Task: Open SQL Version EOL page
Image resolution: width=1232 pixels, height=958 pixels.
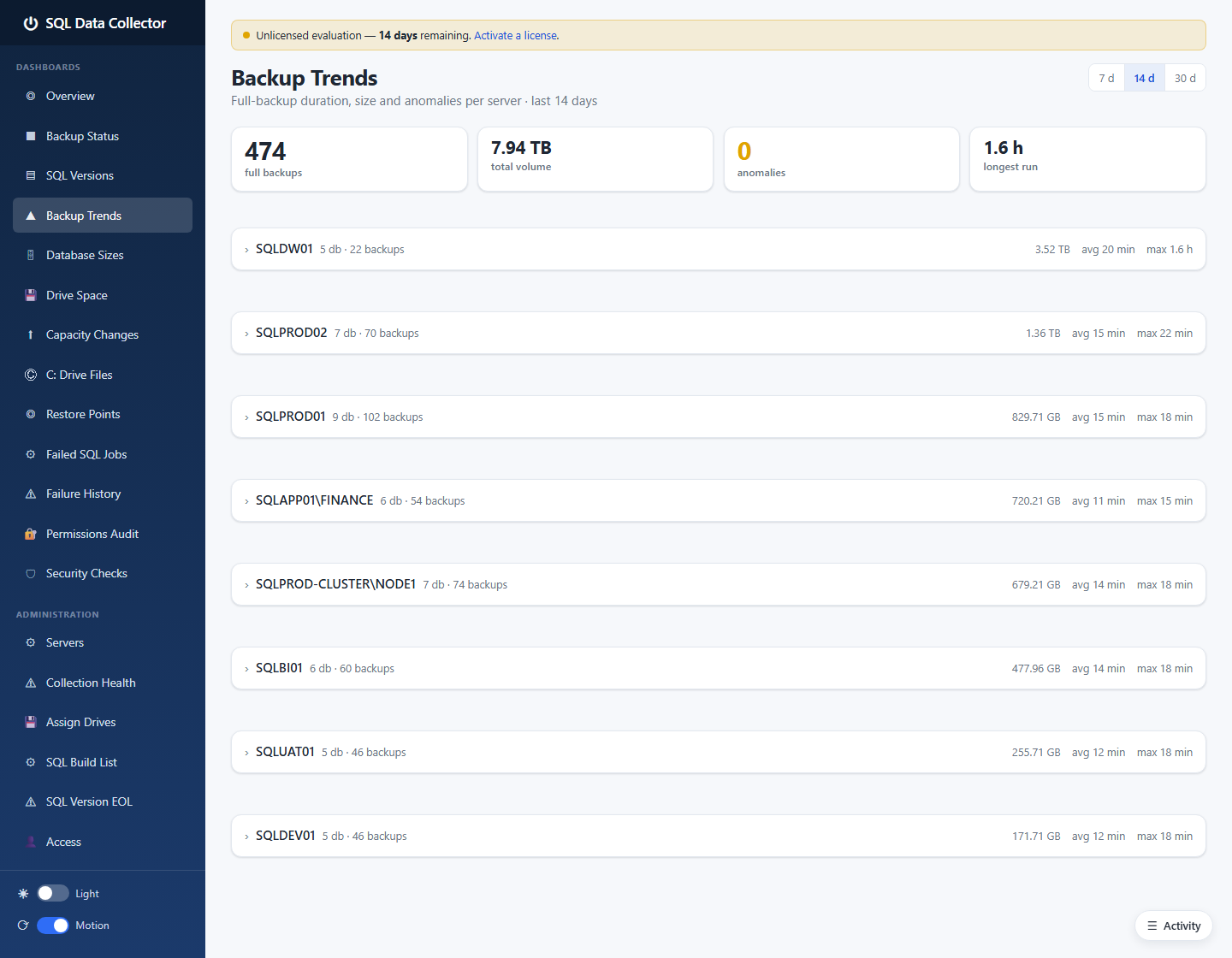Action: point(103,801)
